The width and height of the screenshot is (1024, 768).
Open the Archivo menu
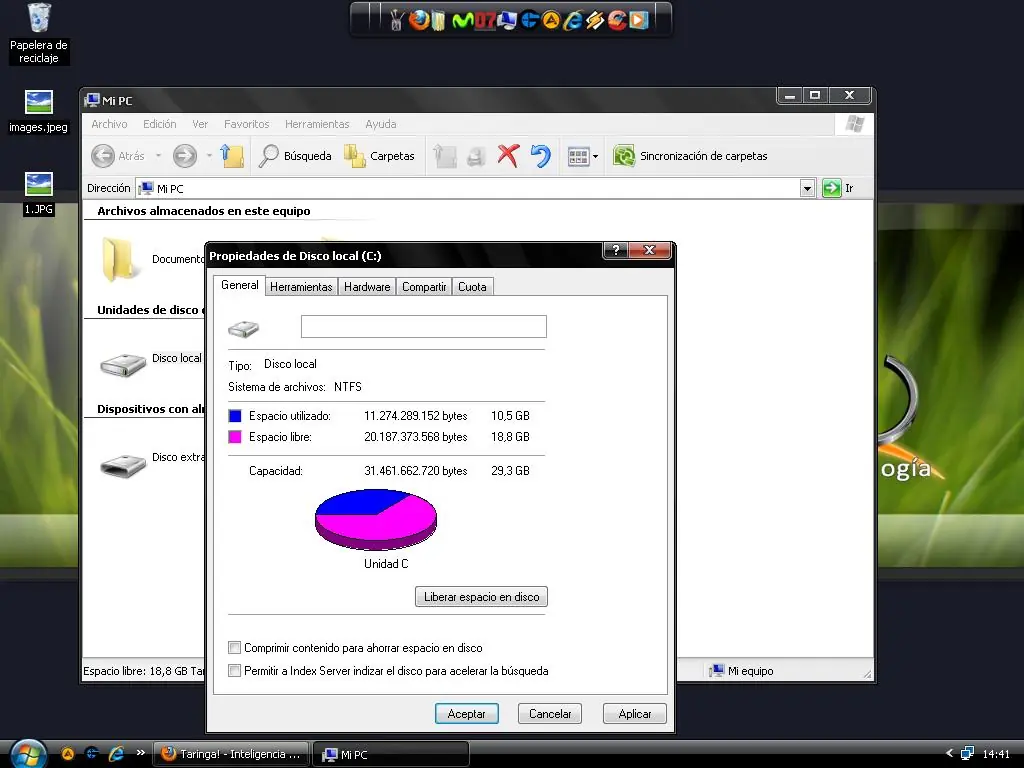coord(109,124)
